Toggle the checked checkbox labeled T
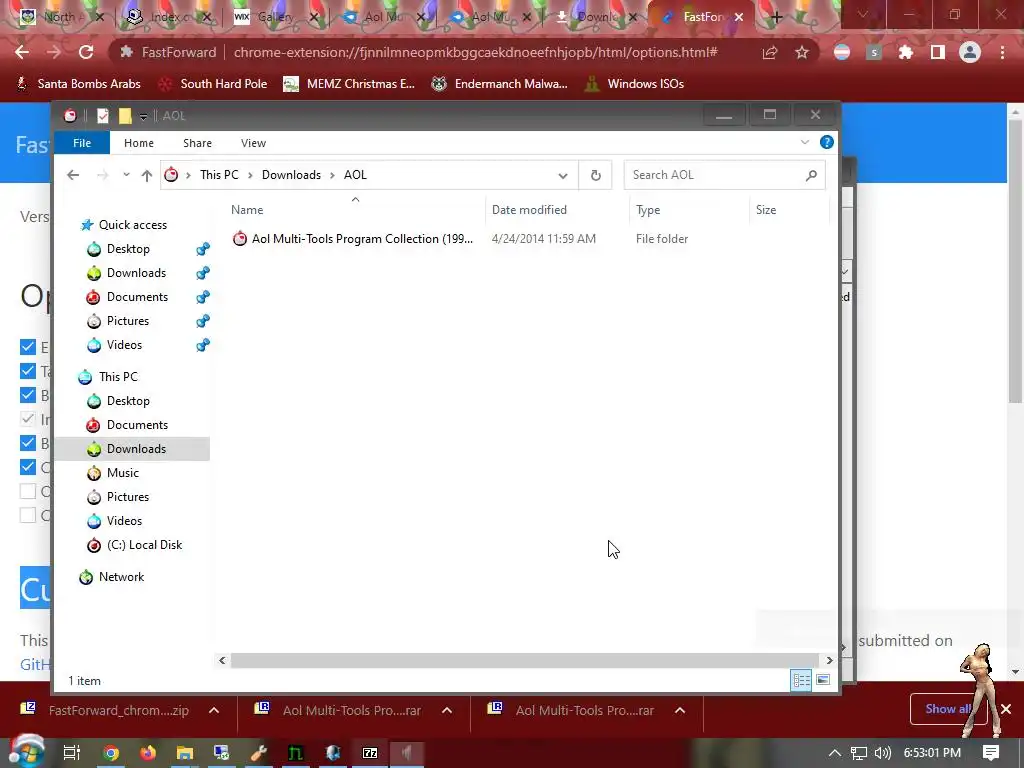This screenshot has width=1024, height=768. [x=27, y=371]
